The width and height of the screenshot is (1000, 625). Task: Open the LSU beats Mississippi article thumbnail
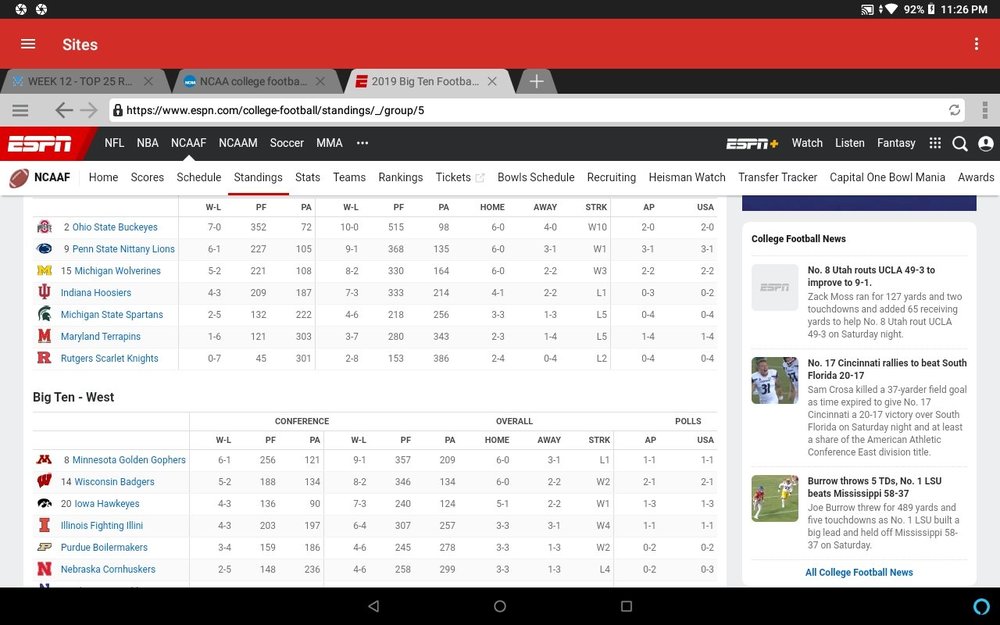point(775,499)
